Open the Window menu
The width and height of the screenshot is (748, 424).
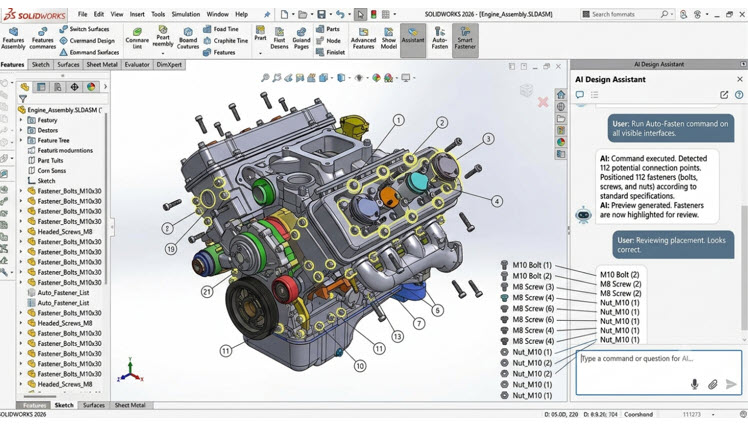(x=218, y=14)
